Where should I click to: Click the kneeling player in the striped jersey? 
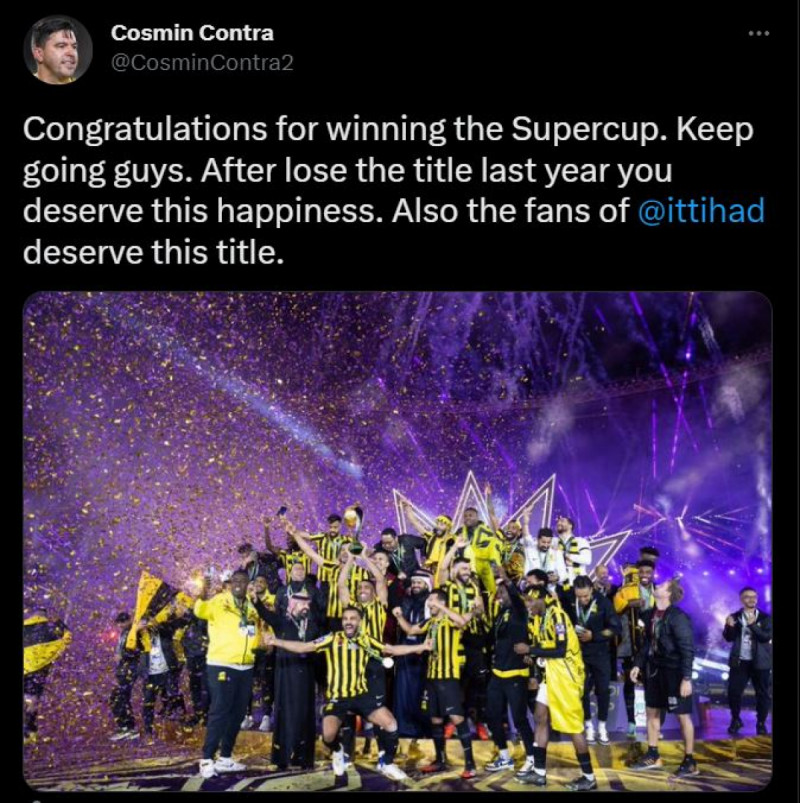tap(353, 685)
